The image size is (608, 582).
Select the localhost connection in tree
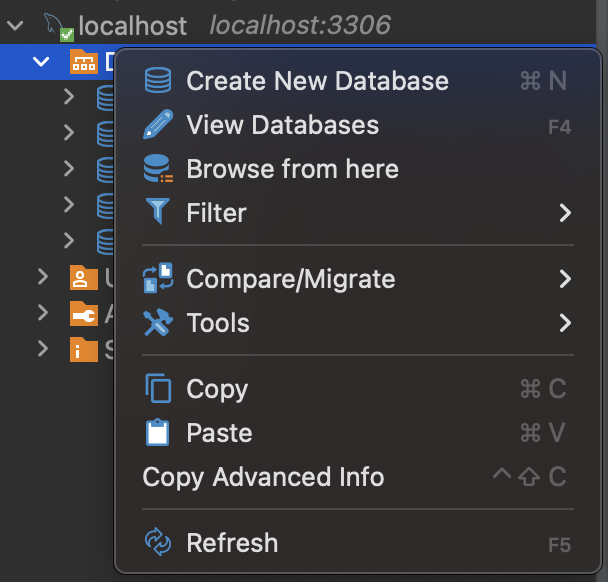132,25
